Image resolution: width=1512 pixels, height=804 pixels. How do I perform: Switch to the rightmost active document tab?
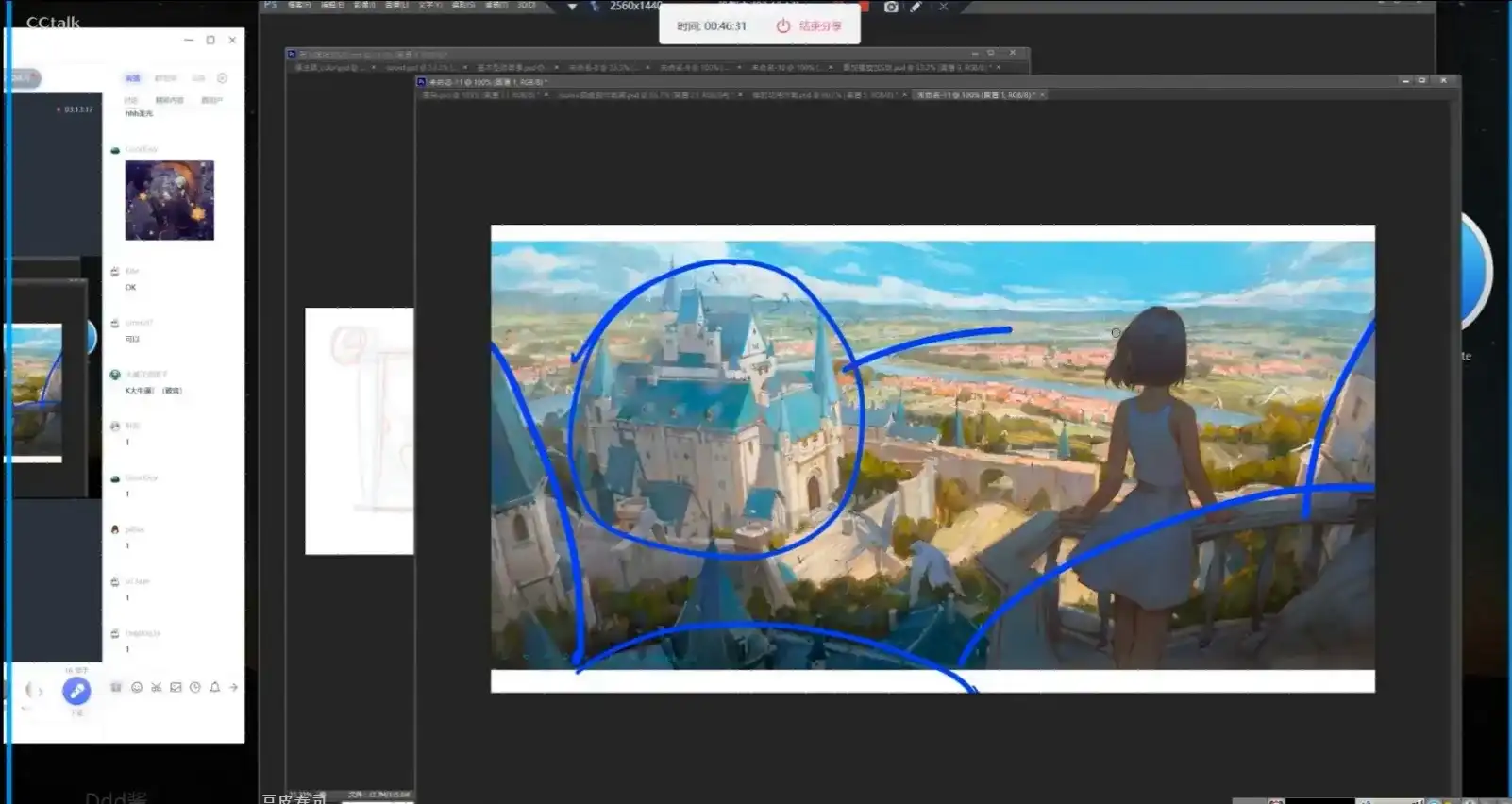(x=976, y=95)
